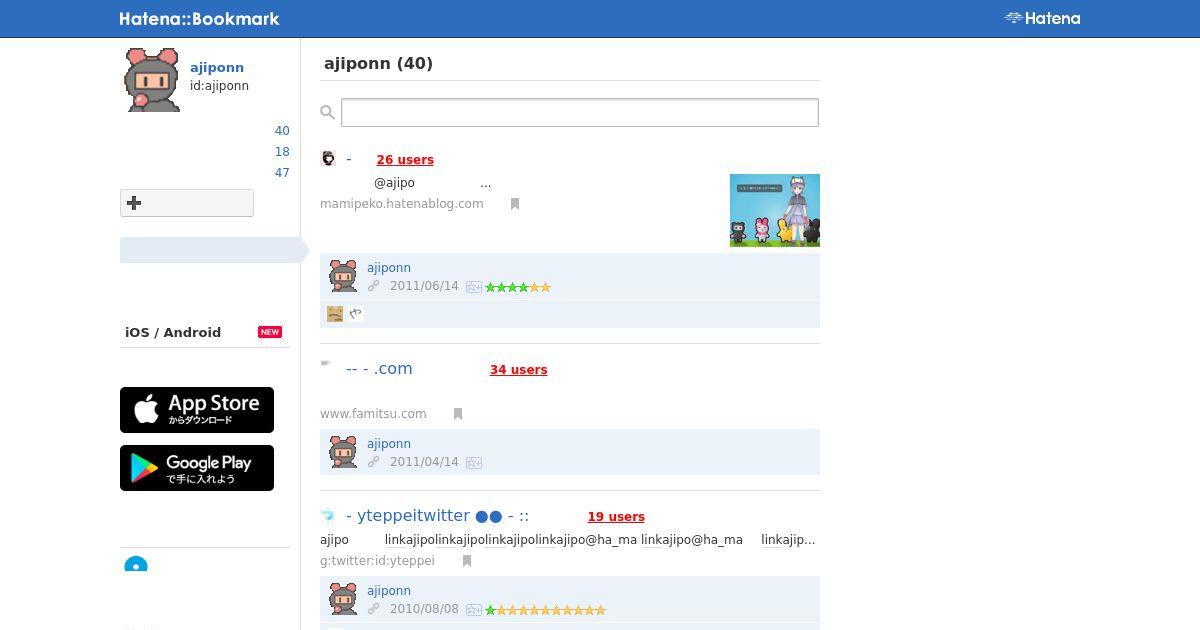Open ajiponn's large profile avatar in sidebar

152,80
